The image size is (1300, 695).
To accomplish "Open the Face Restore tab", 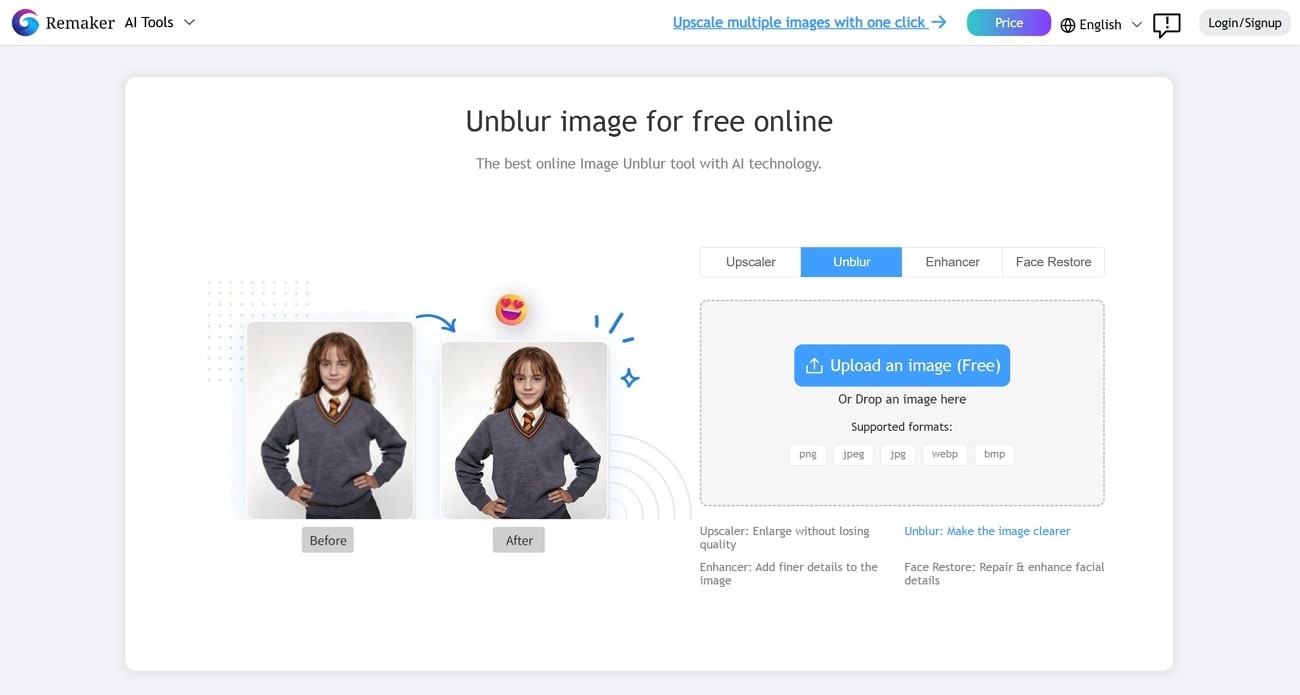I will click(x=1053, y=262).
